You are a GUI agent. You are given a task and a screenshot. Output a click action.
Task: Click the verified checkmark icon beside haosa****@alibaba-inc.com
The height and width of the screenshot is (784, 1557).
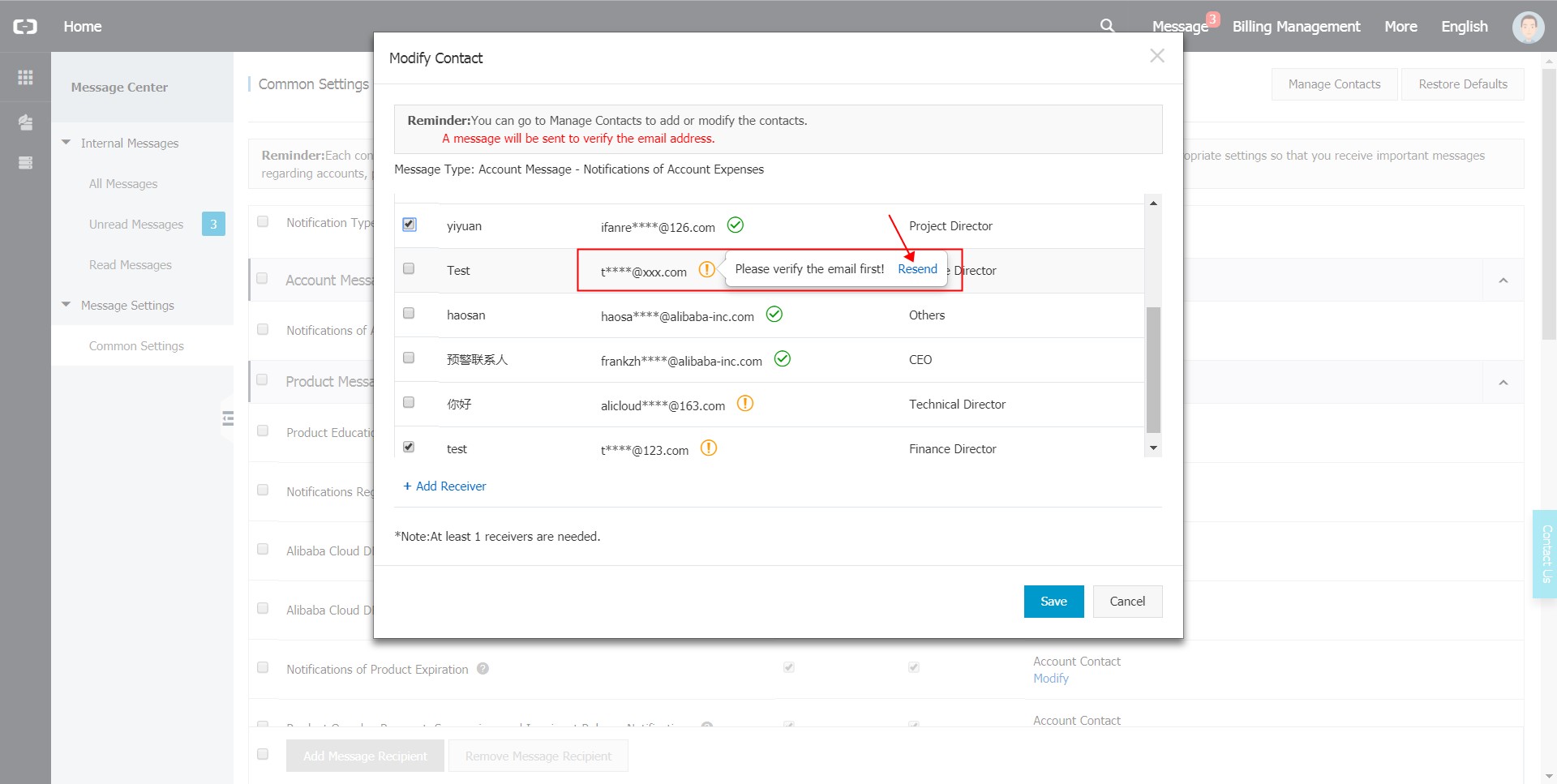pos(774,315)
